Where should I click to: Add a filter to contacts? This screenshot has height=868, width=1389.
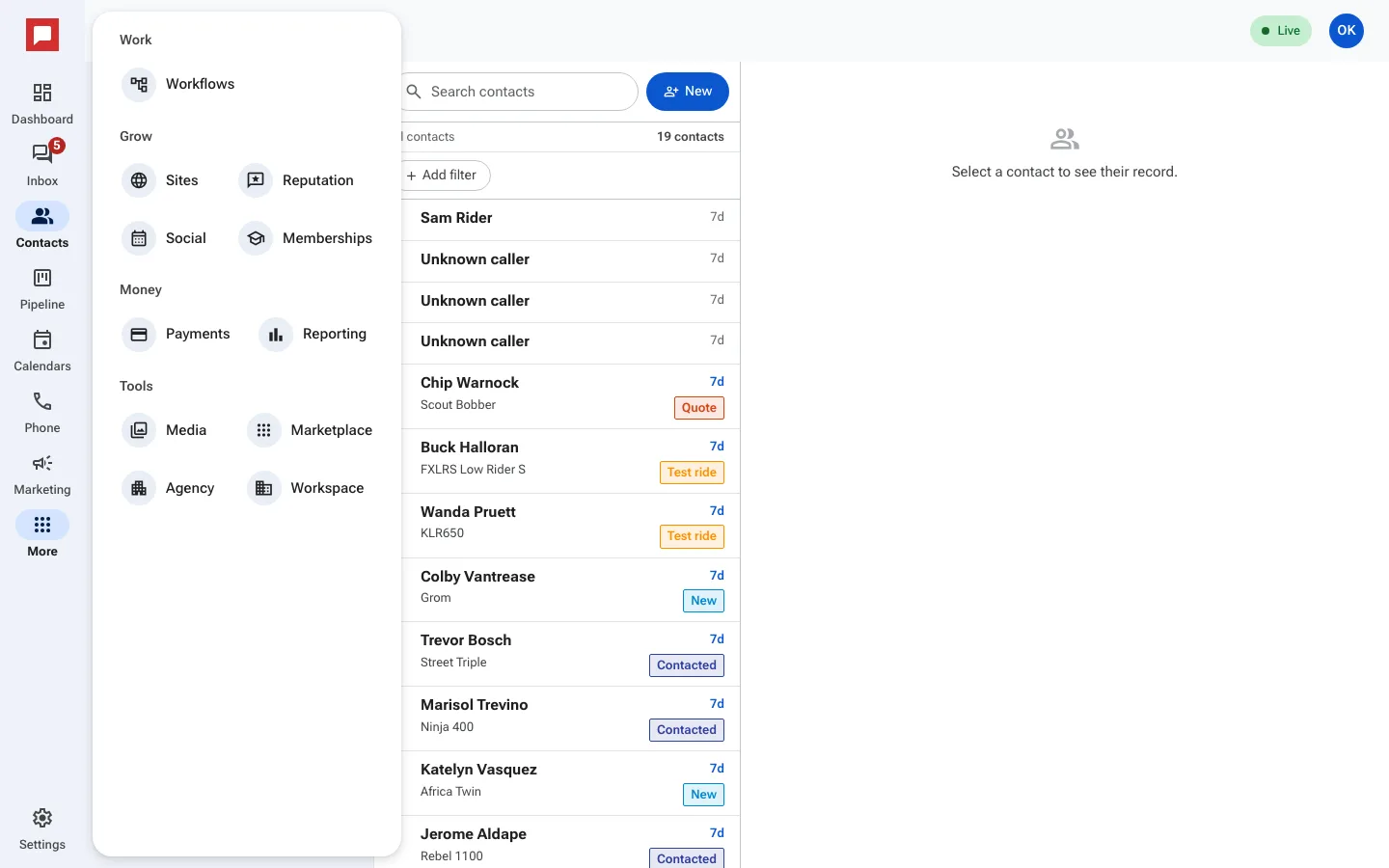(445, 176)
